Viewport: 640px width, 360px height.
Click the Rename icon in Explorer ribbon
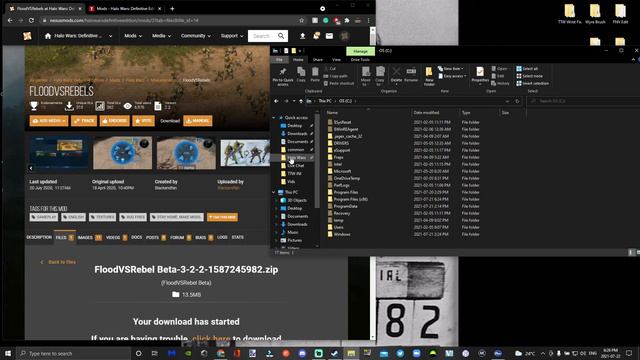tap(411, 75)
